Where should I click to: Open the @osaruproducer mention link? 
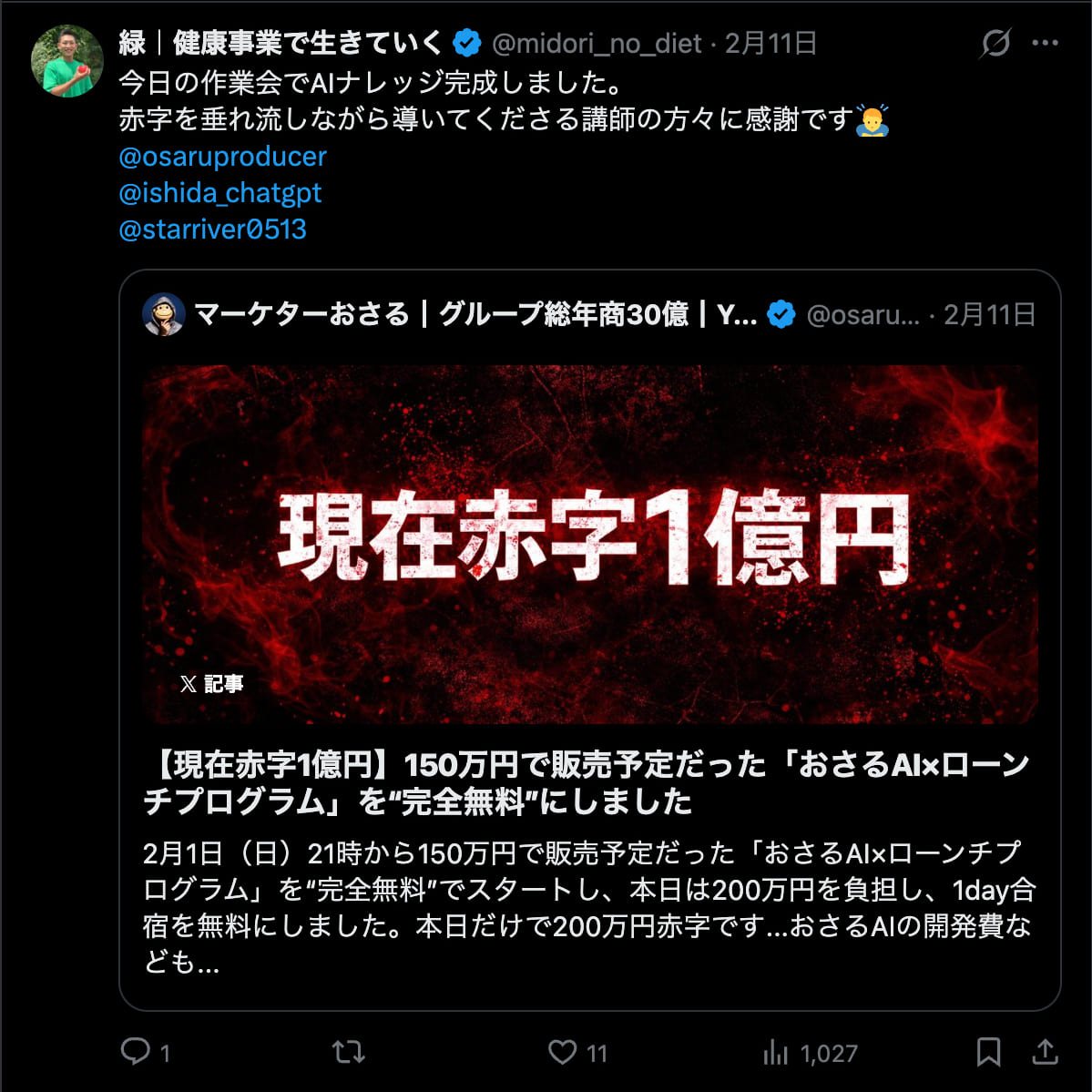223,157
